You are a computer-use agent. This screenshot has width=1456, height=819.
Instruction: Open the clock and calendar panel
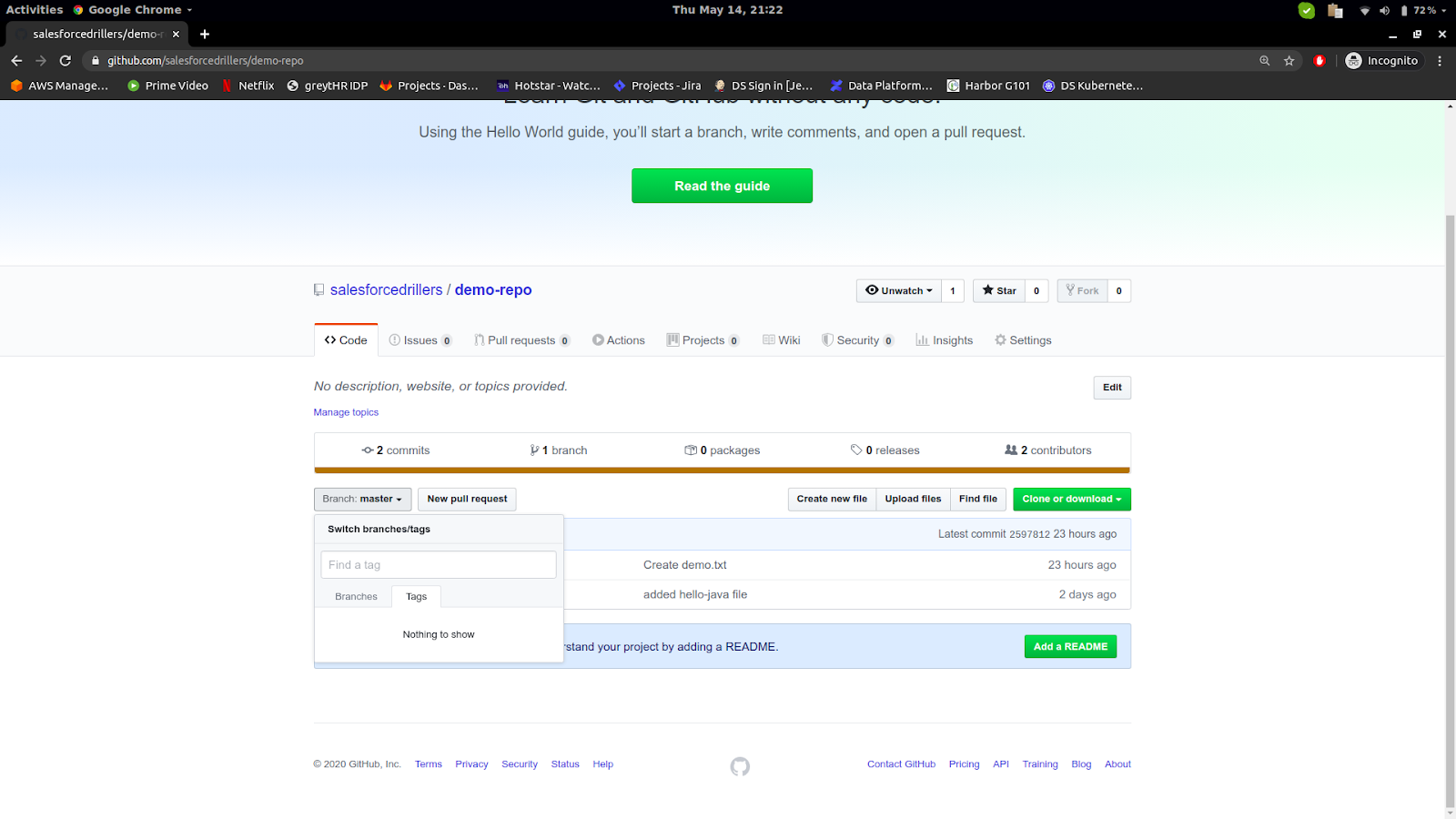coord(727,10)
